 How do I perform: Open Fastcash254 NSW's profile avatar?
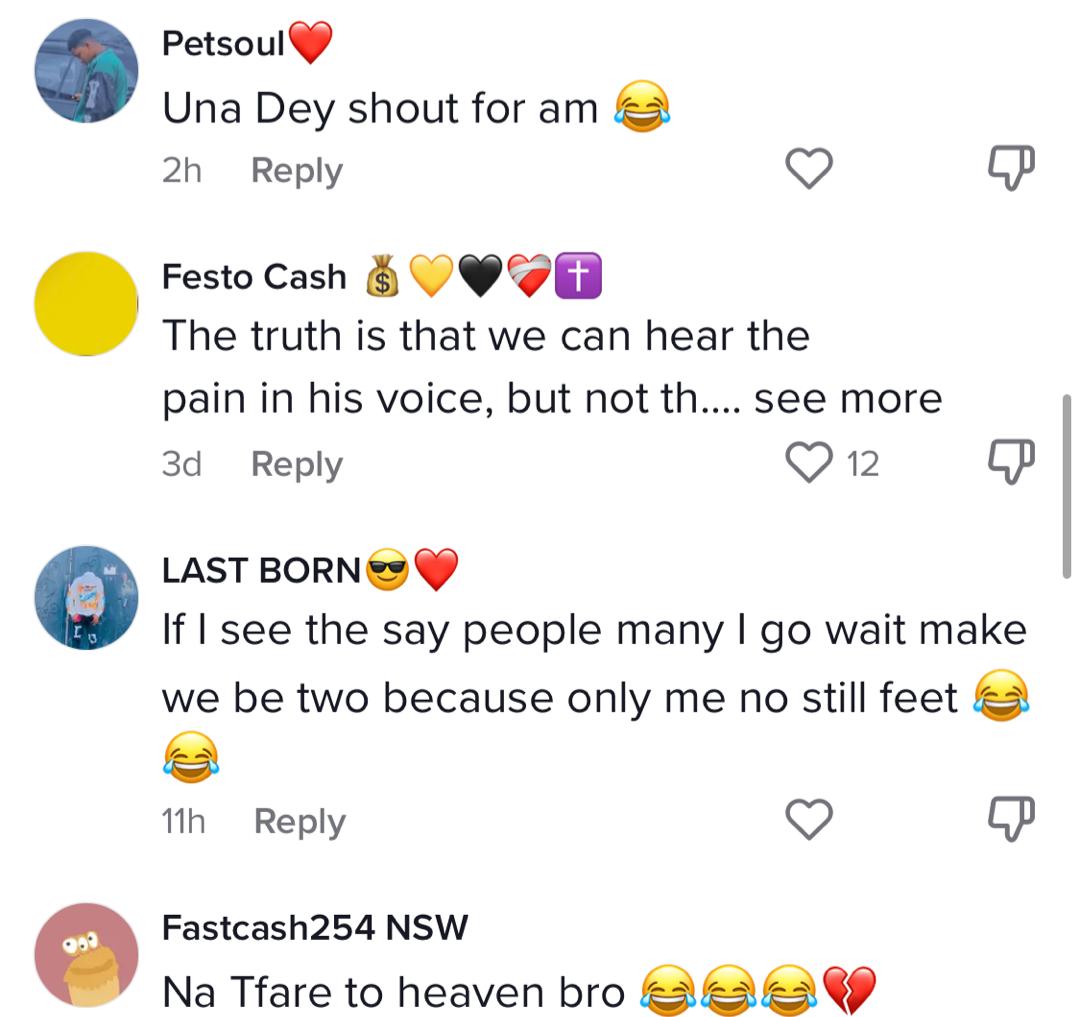click(x=86, y=955)
